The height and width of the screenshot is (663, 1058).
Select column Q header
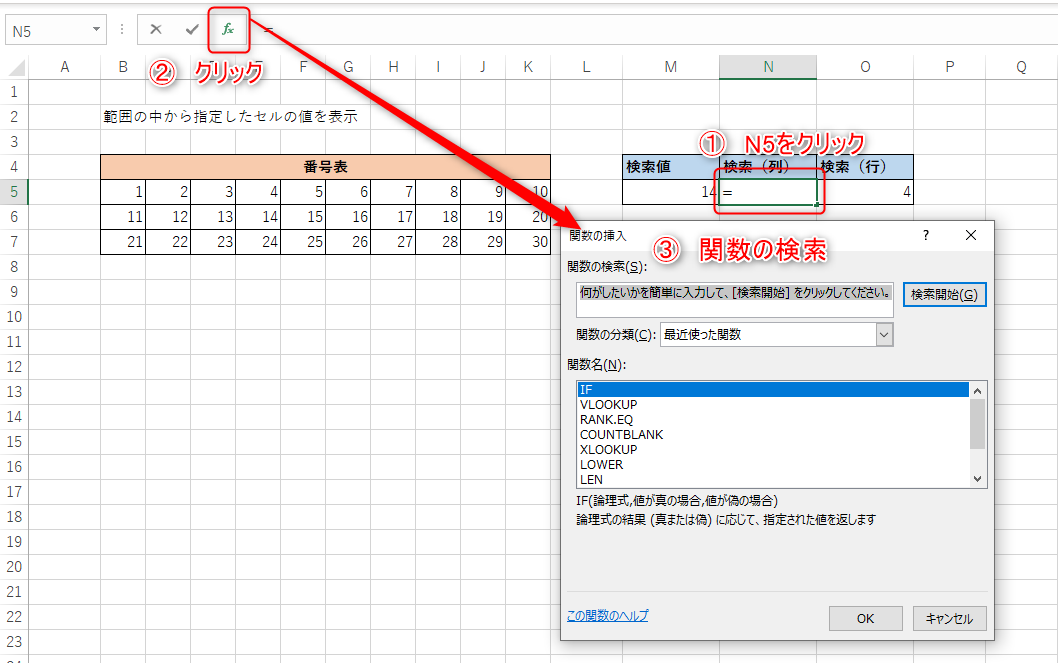(1021, 67)
